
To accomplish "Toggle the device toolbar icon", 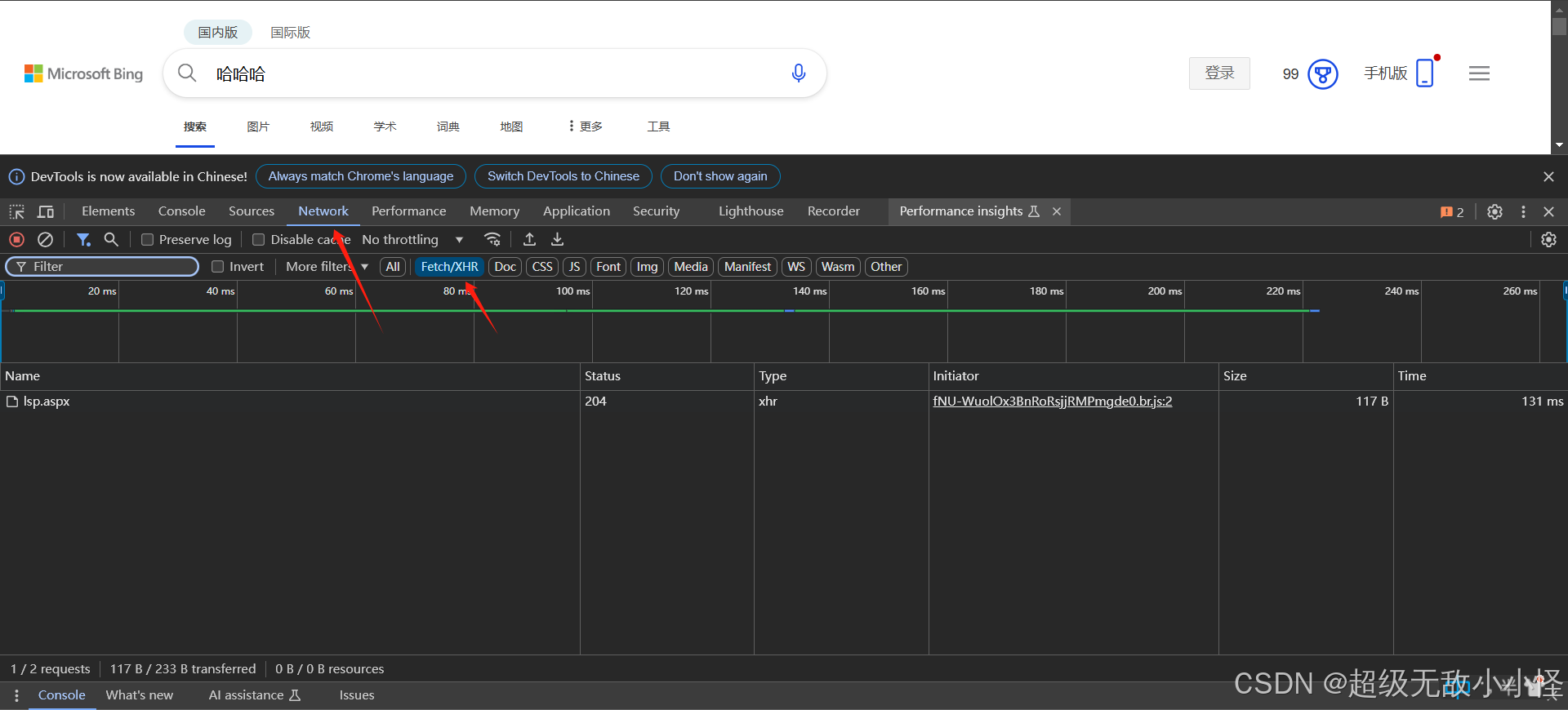I will click(46, 211).
